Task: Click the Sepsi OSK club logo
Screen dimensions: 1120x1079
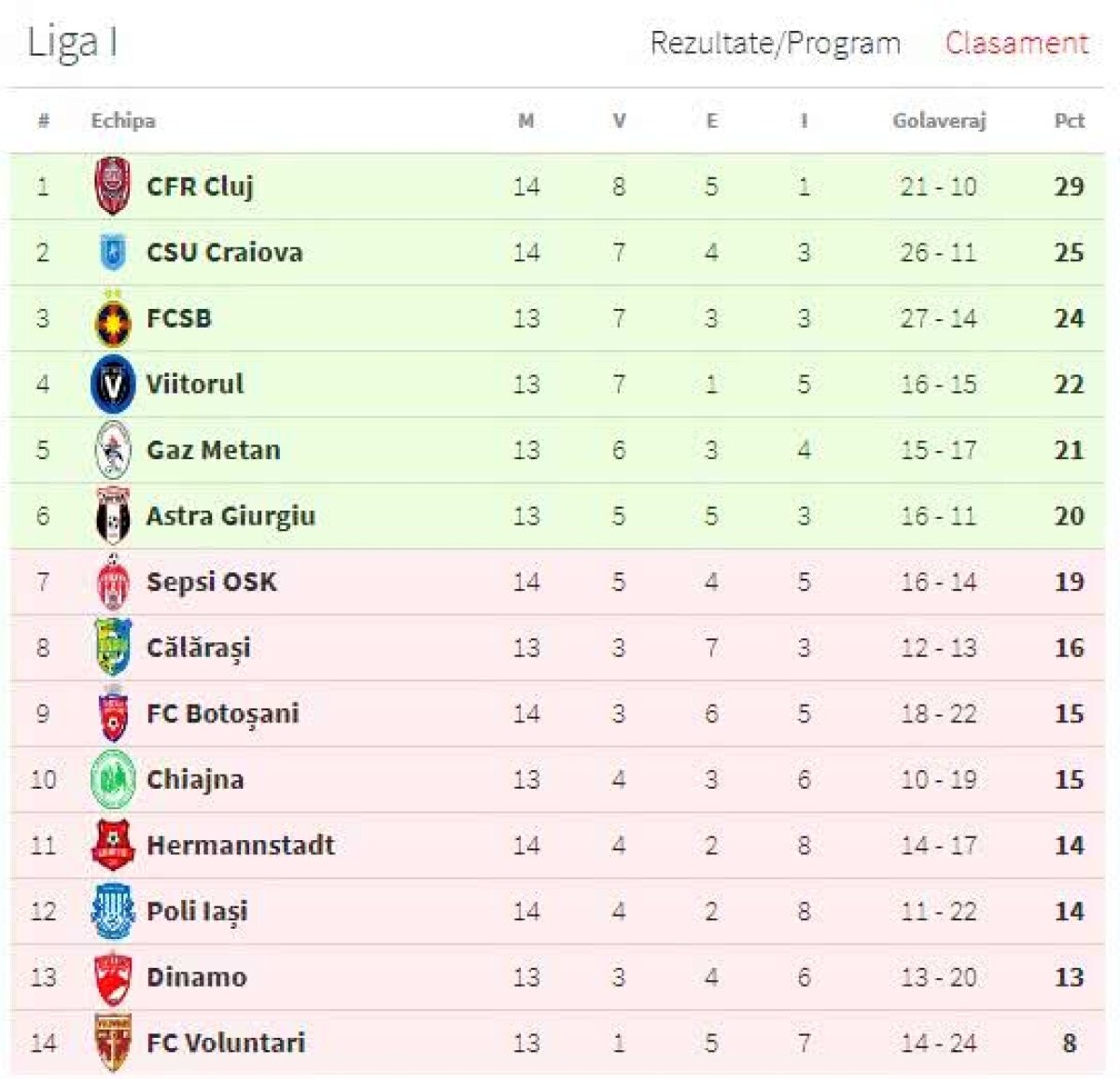Action: point(114,582)
